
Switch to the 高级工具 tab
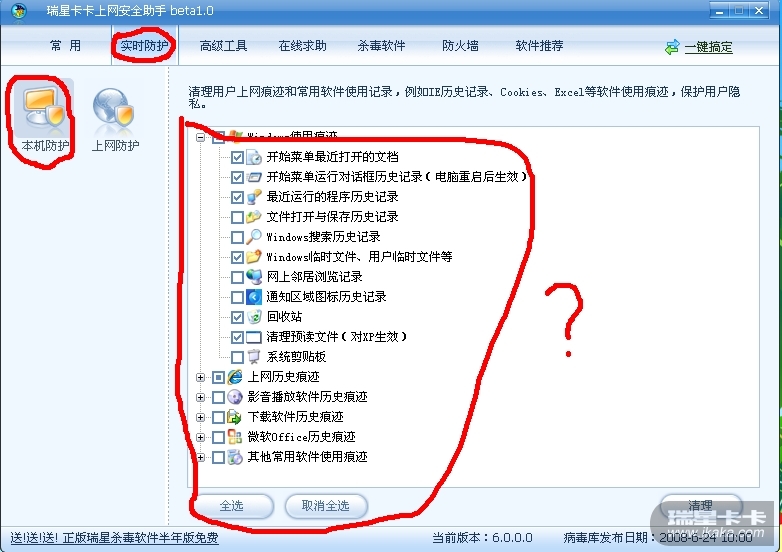point(223,46)
